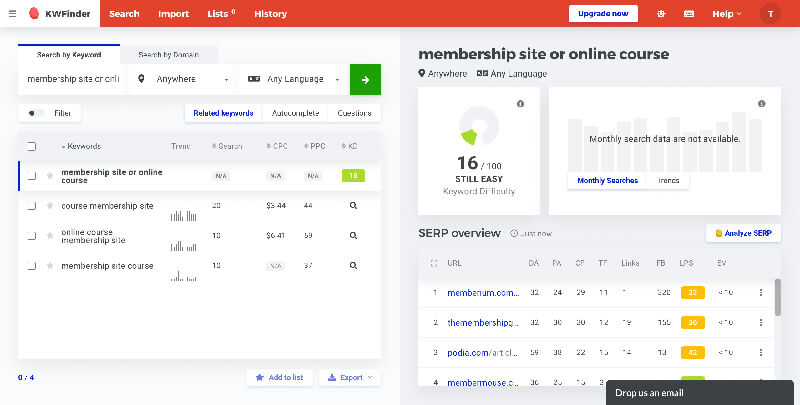Click the green KD badge 16
The image size is (800, 405).
point(353,176)
